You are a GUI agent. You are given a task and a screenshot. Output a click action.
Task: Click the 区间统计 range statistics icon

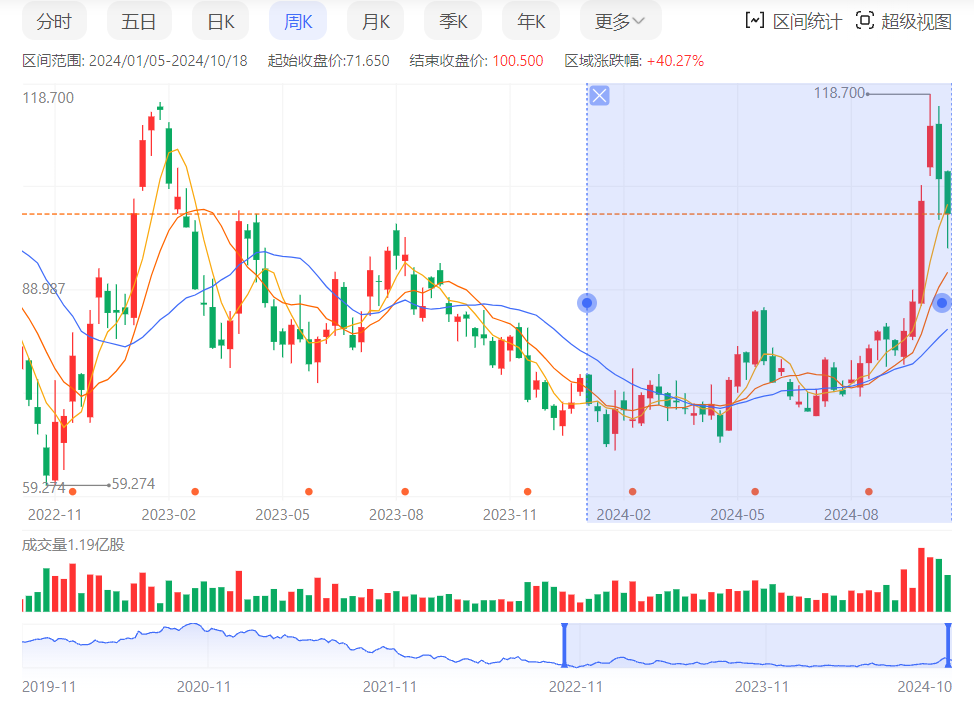pyautogui.click(x=755, y=21)
